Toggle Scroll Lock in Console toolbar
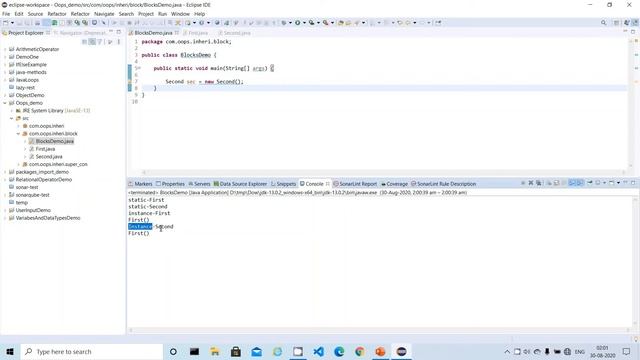Screen dimensions: 640x360 click(556, 183)
